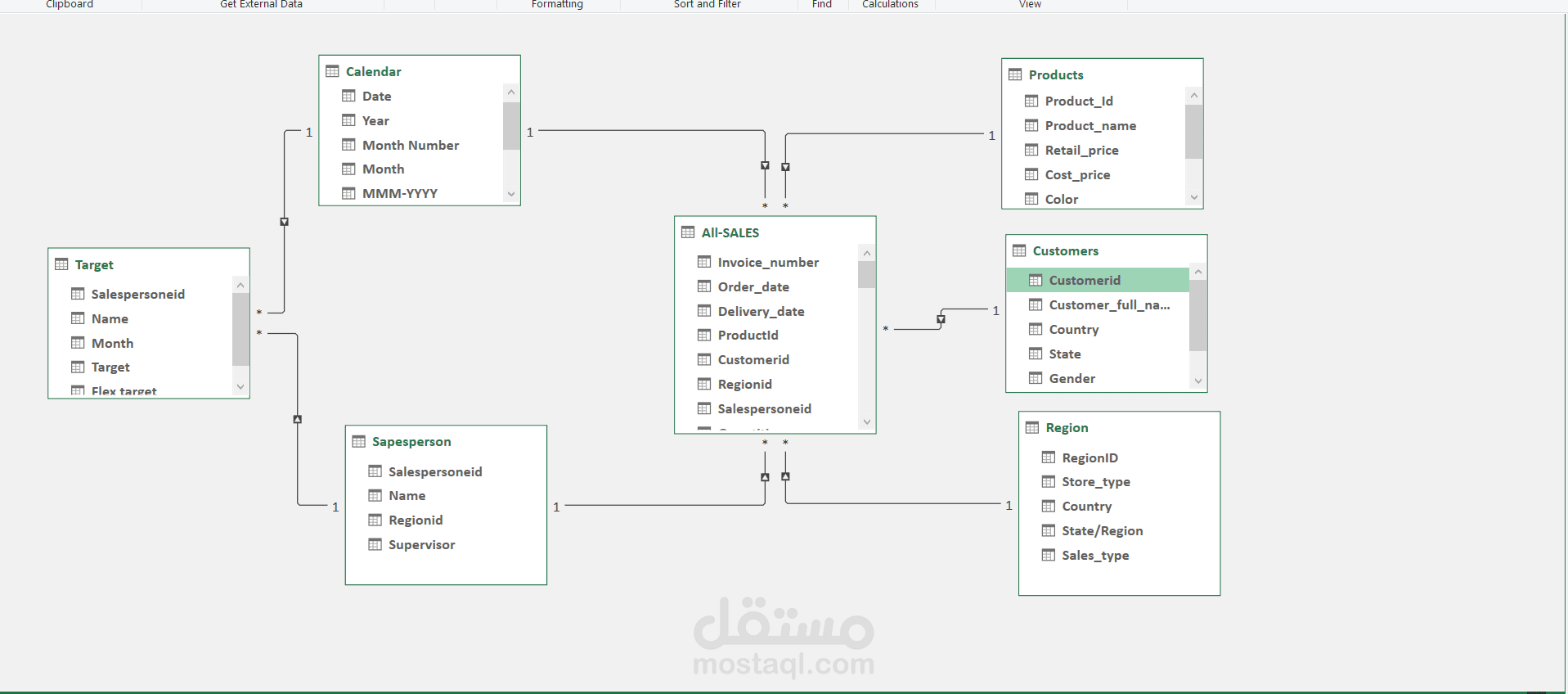Click the column icon next to Store_type
1568x694 pixels.
click(x=1049, y=481)
